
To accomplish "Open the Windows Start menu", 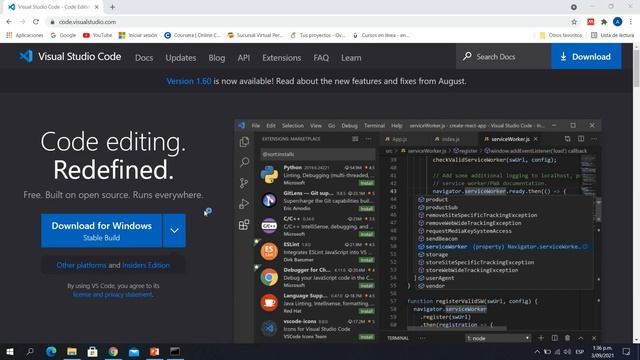I will coord(10,351).
